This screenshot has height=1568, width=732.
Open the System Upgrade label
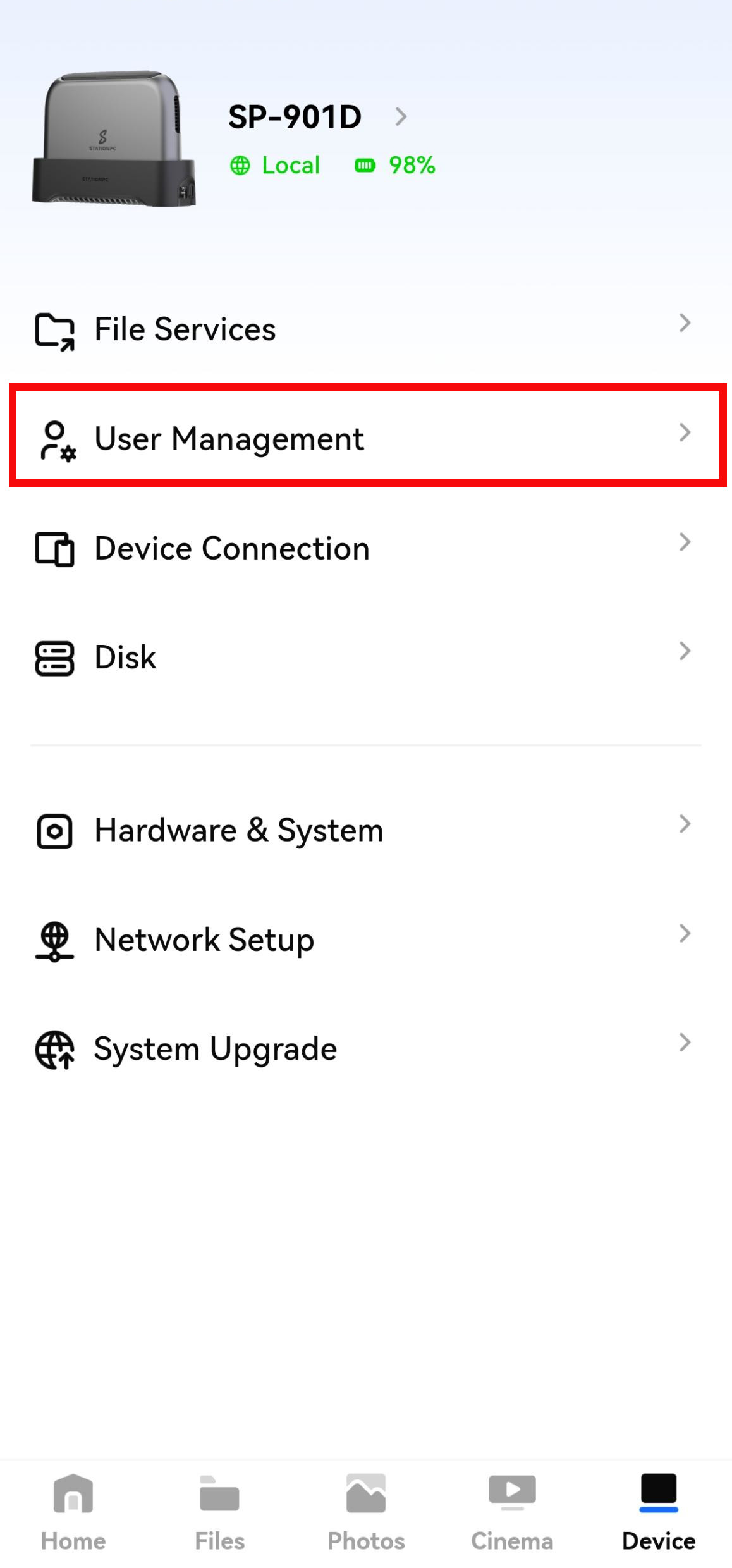pos(216,1050)
